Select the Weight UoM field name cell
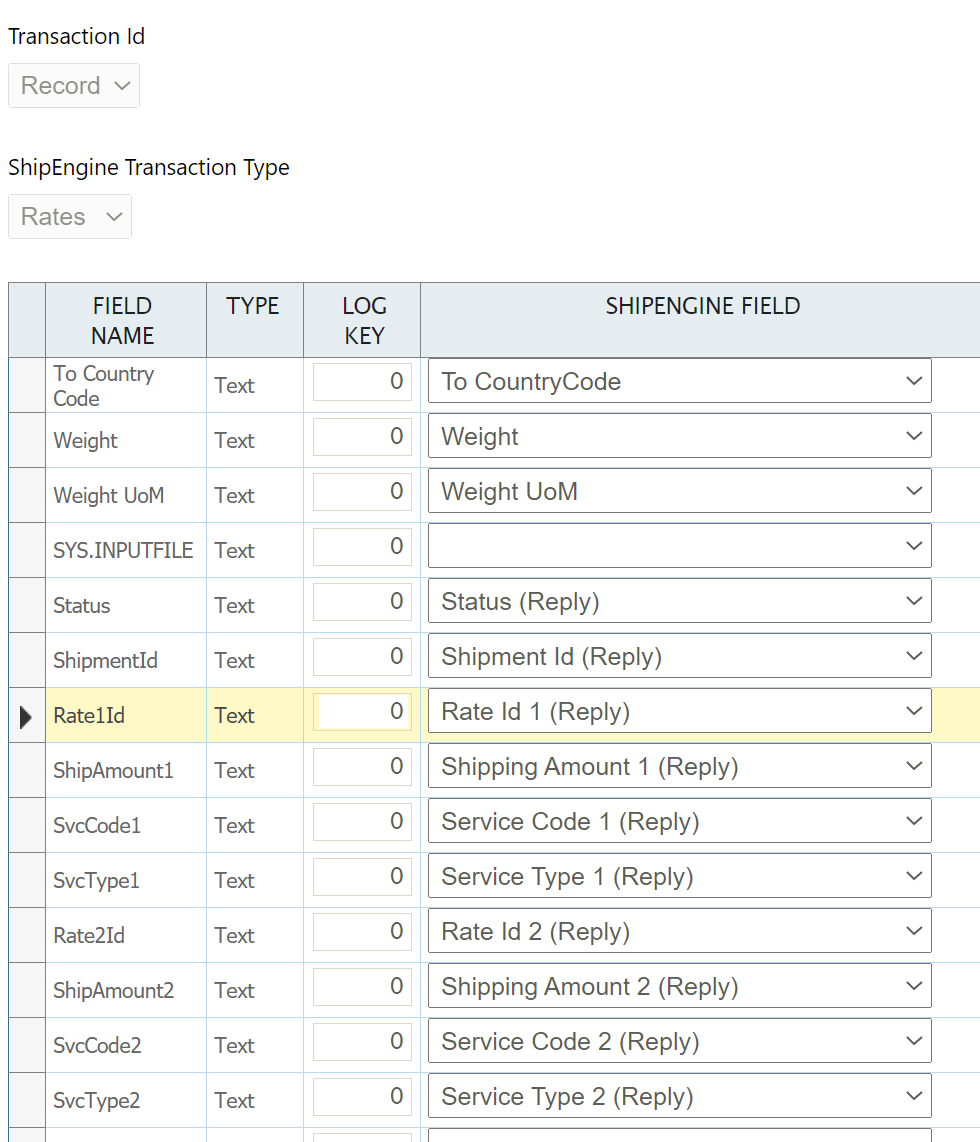This screenshot has height=1142, width=980. coord(125,495)
